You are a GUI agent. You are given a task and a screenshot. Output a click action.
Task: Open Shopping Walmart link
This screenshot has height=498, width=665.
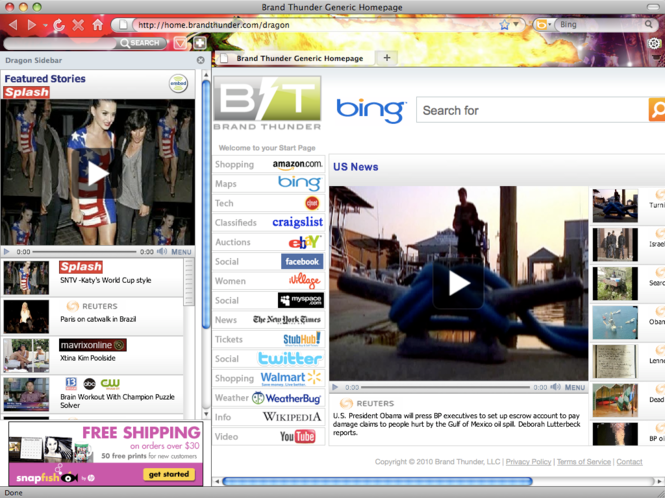coord(269,378)
